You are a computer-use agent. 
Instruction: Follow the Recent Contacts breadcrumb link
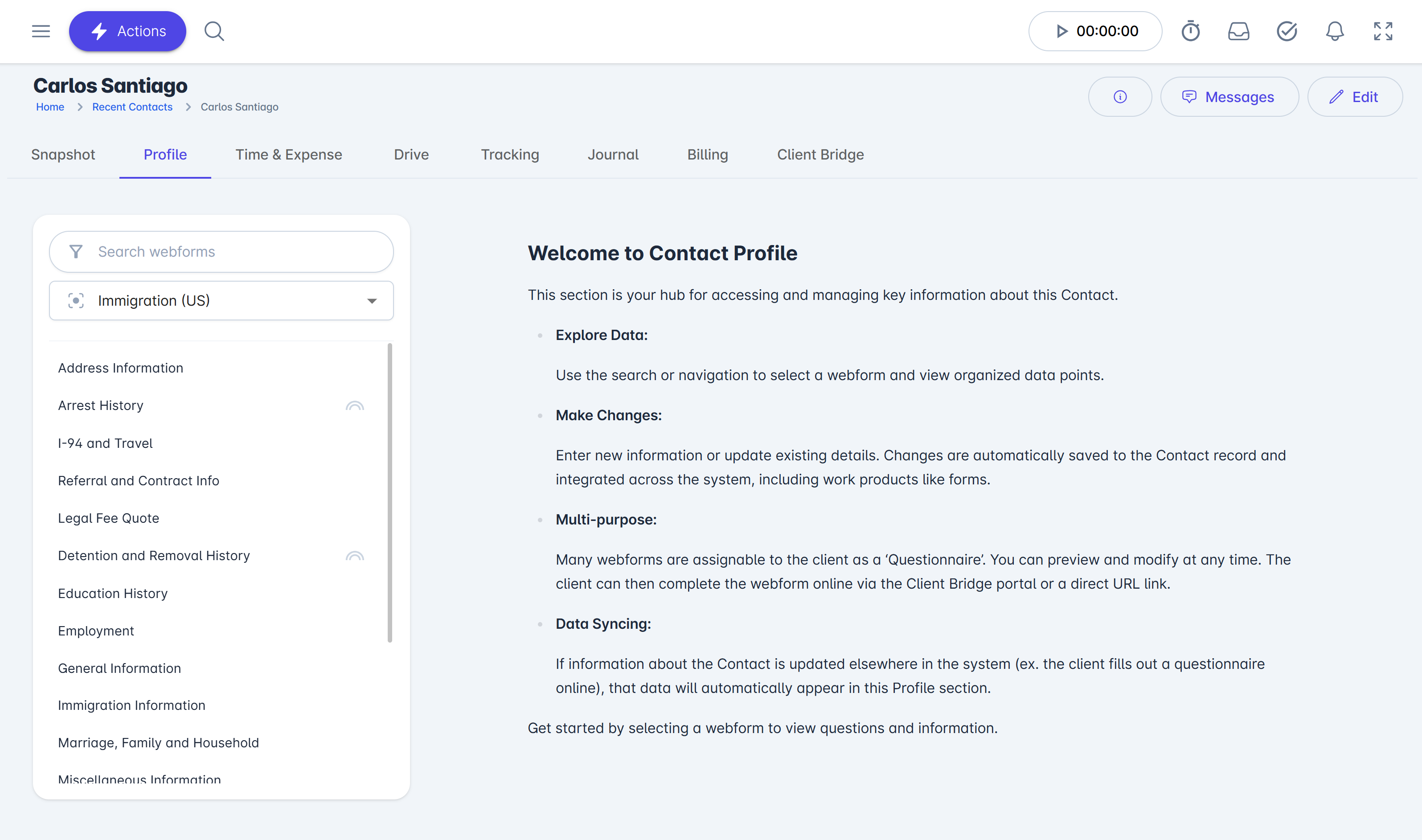point(132,107)
